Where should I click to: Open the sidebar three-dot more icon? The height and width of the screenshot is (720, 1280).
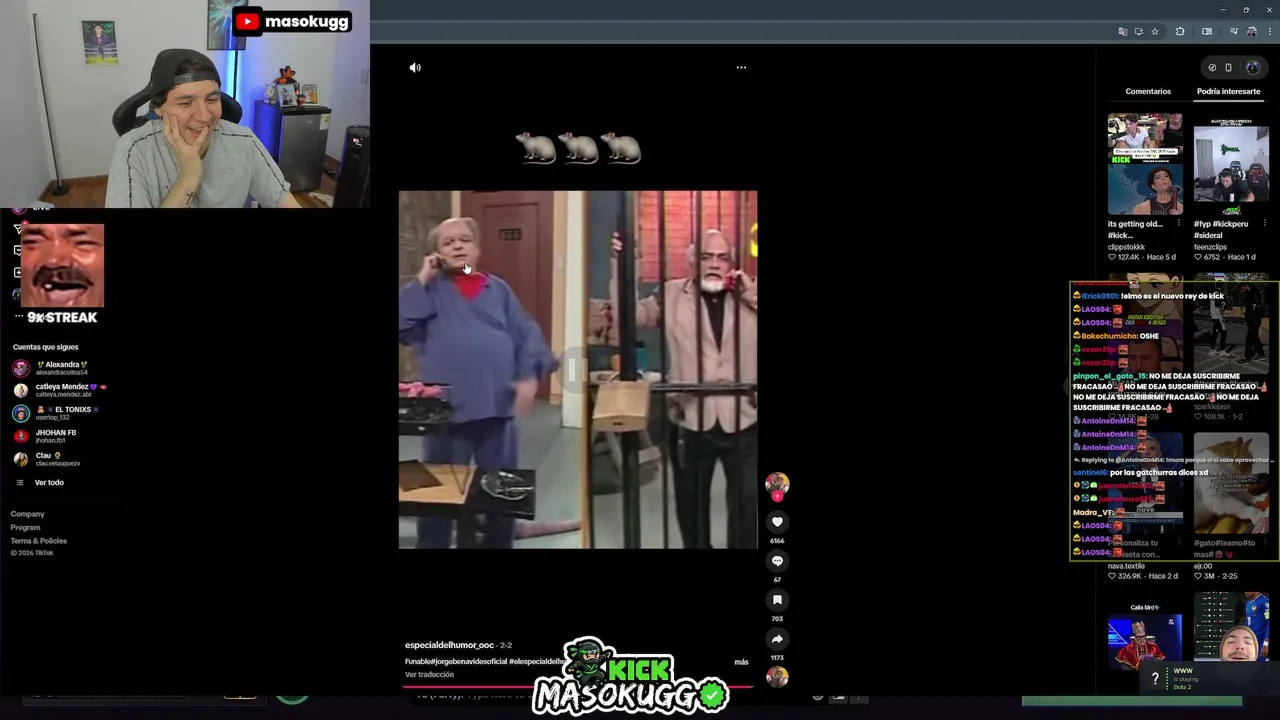pos(18,316)
